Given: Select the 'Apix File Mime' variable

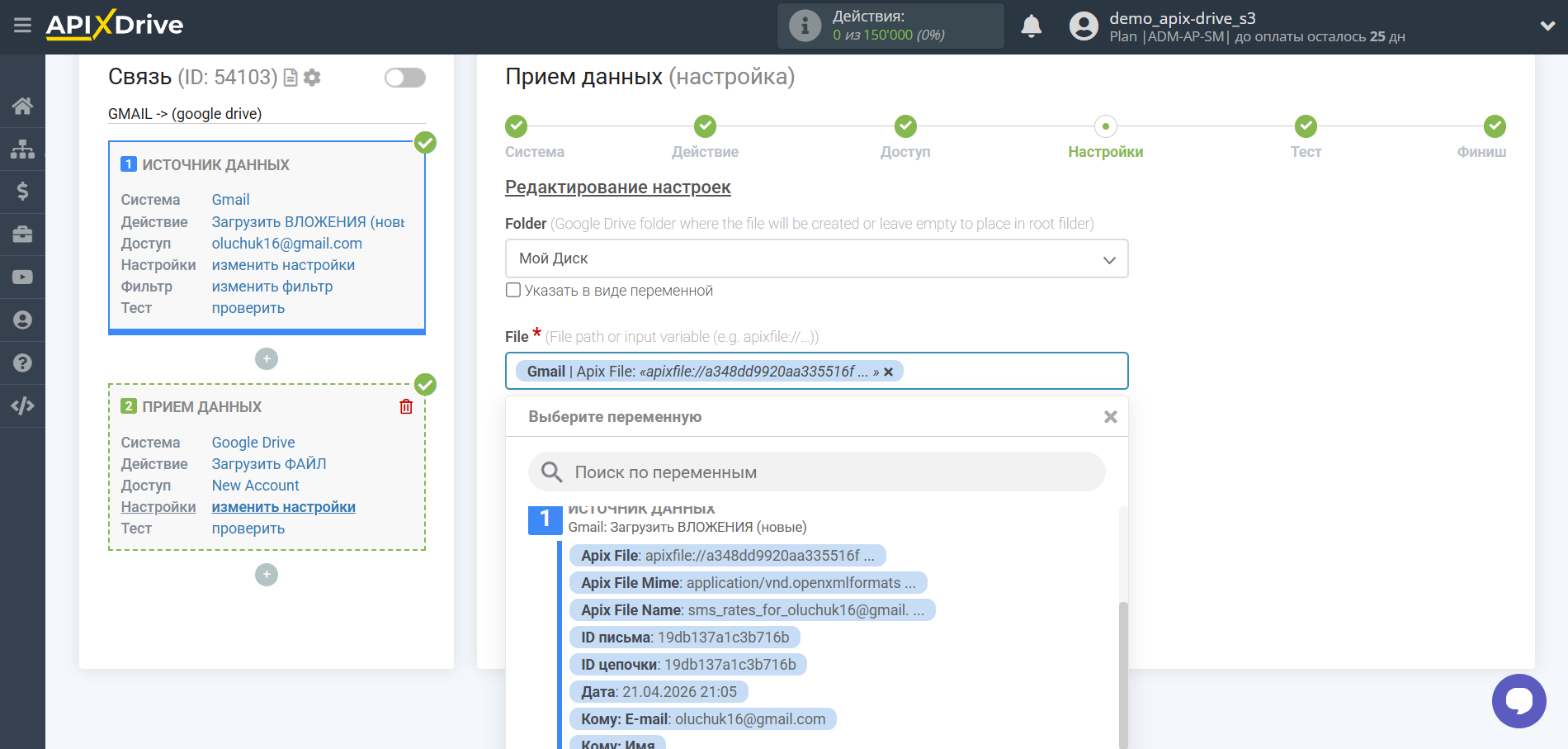Looking at the screenshot, I should (x=748, y=583).
